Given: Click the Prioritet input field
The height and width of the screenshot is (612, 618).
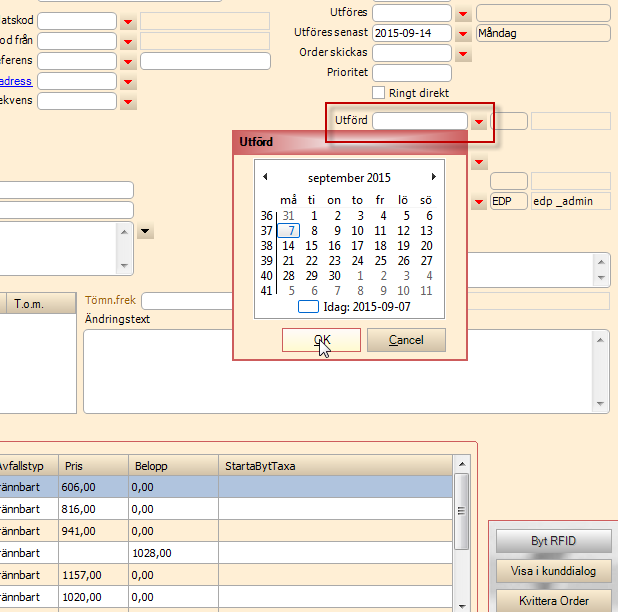Looking at the screenshot, I should pyautogui.click(x=412, y=72).
